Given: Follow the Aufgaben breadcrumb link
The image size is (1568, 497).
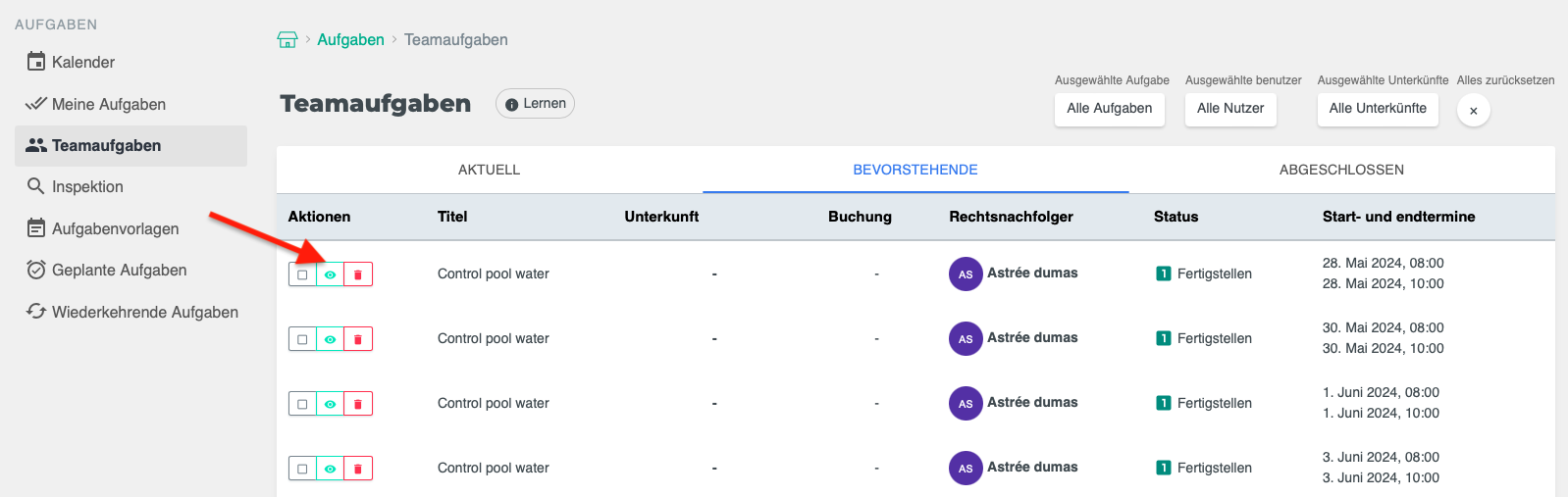Looking at the screenshot, I should [x=350, y=40].
